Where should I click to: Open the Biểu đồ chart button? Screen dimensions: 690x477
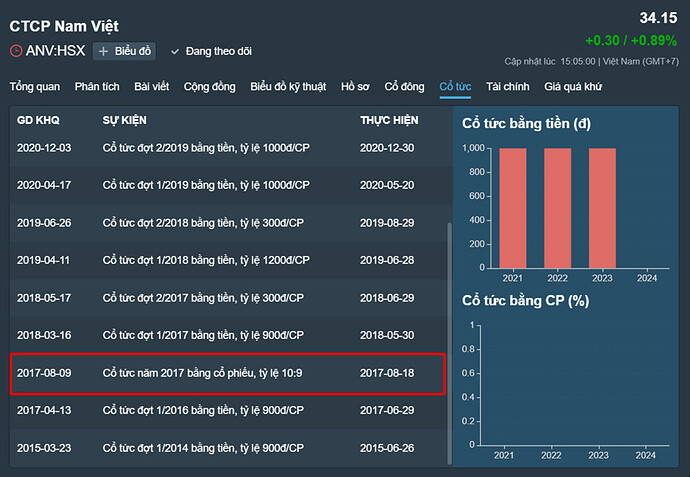(x=124, y=51)
